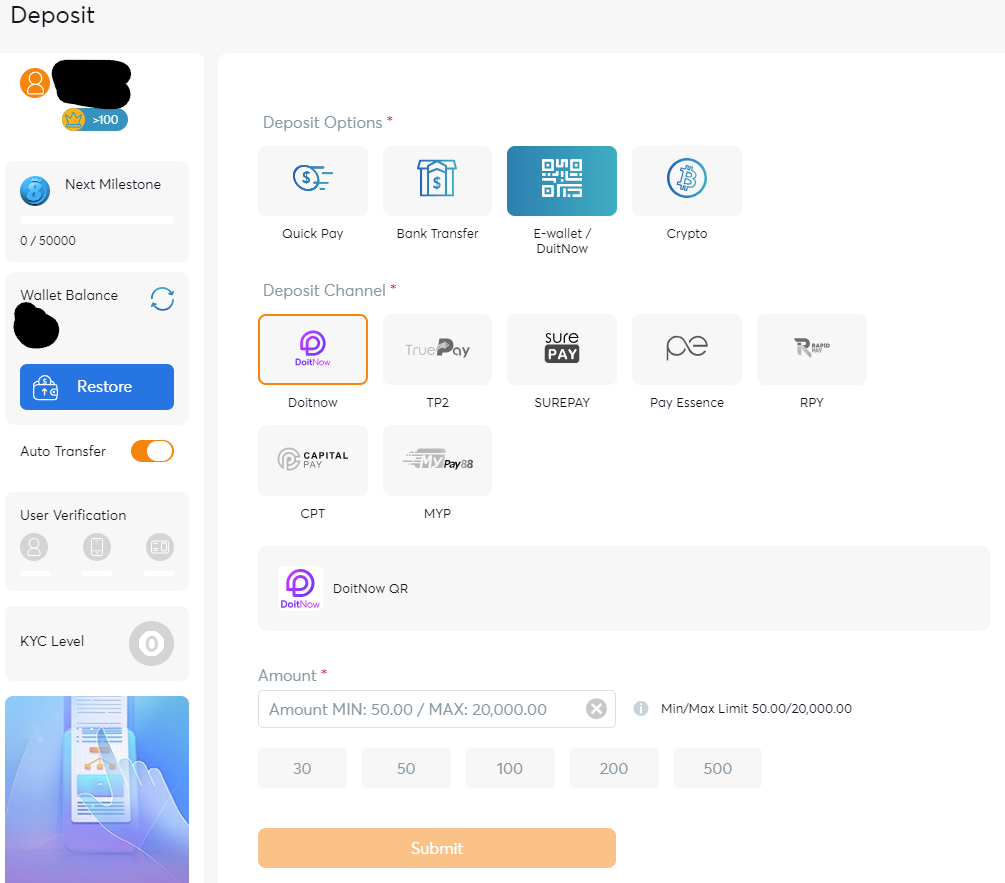Choose the TruePay TP2 channel
Screen dimensions: 1005x883
[x=437, y=349]
